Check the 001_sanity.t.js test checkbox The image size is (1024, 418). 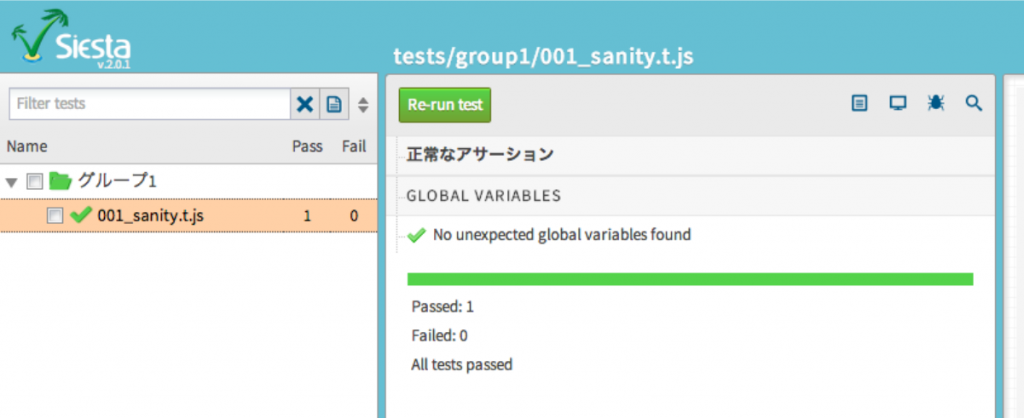[55, 216]
